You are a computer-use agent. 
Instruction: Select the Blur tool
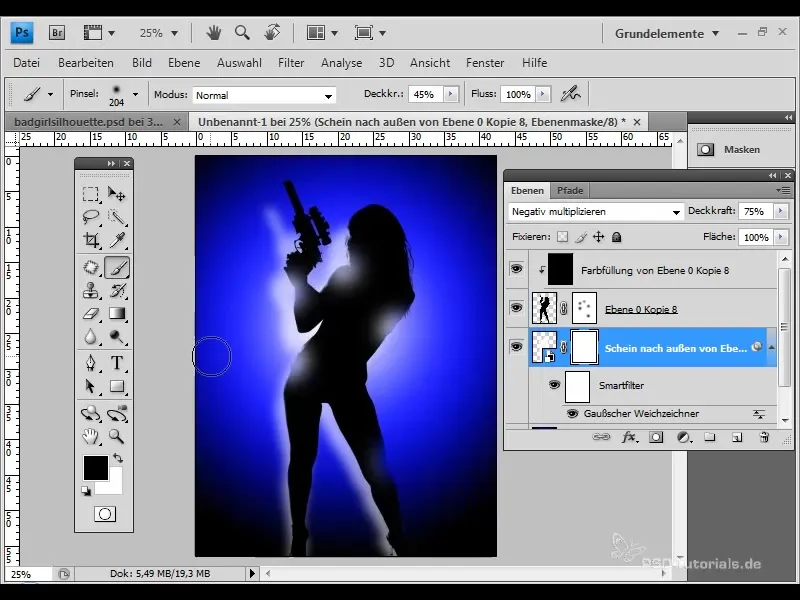coord(91,336)
